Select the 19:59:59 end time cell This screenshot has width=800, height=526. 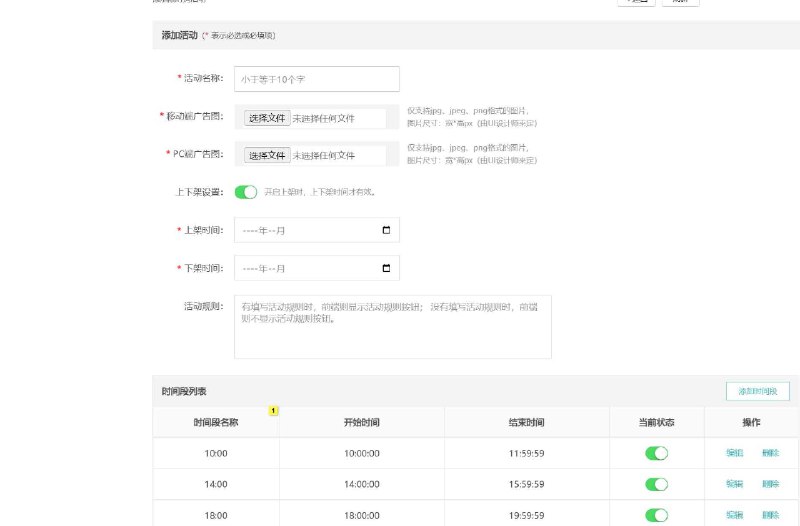527,514
